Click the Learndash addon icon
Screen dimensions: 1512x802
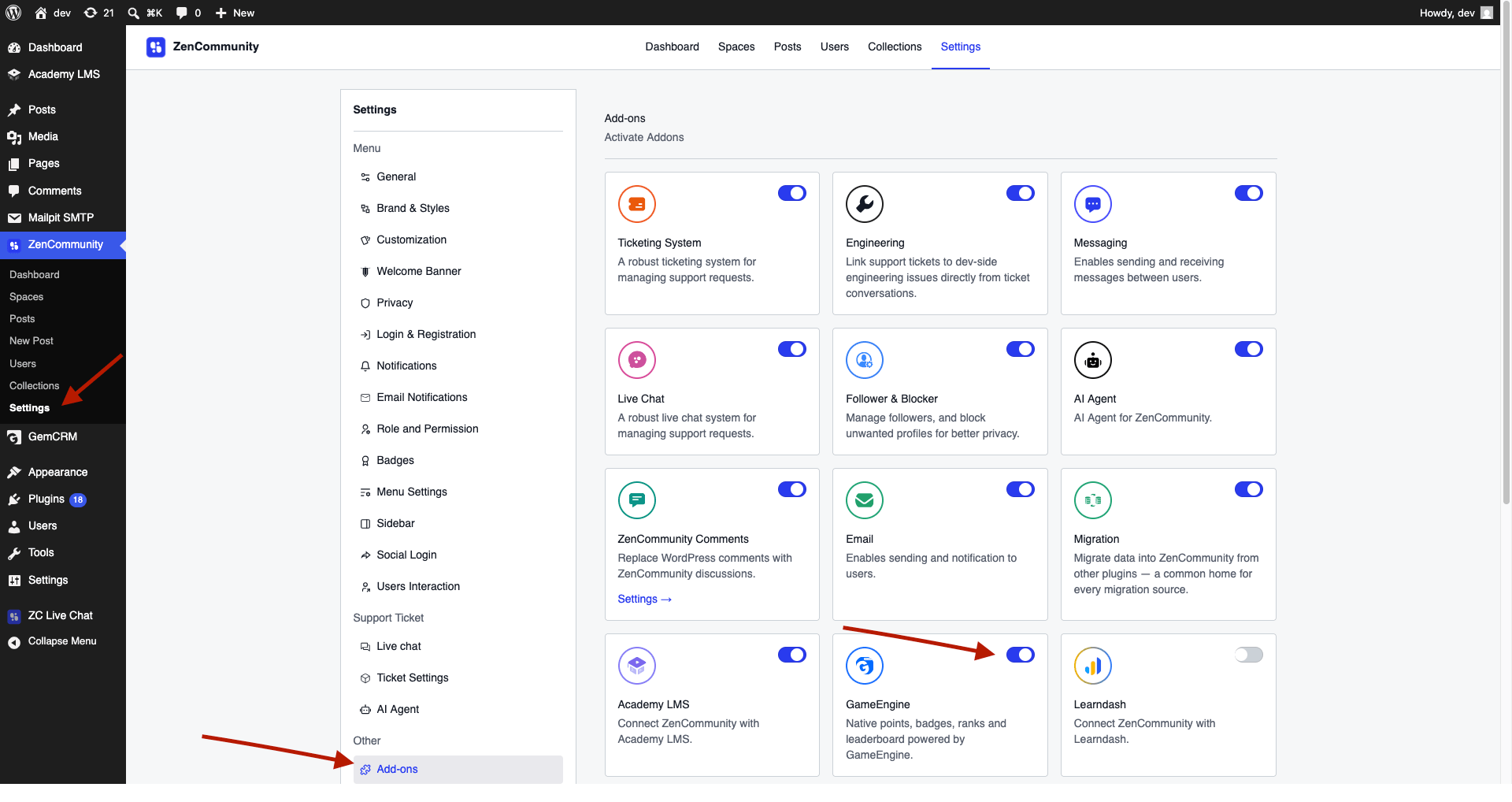[x=1093, y=666]
